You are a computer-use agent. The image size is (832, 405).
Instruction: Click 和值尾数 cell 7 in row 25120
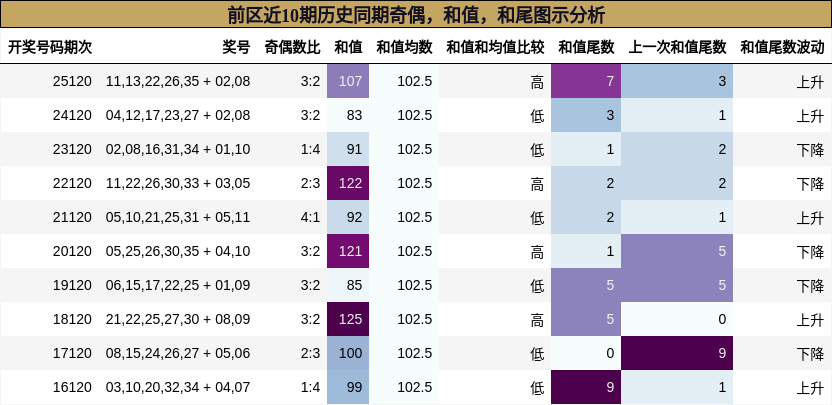point(586,81)
